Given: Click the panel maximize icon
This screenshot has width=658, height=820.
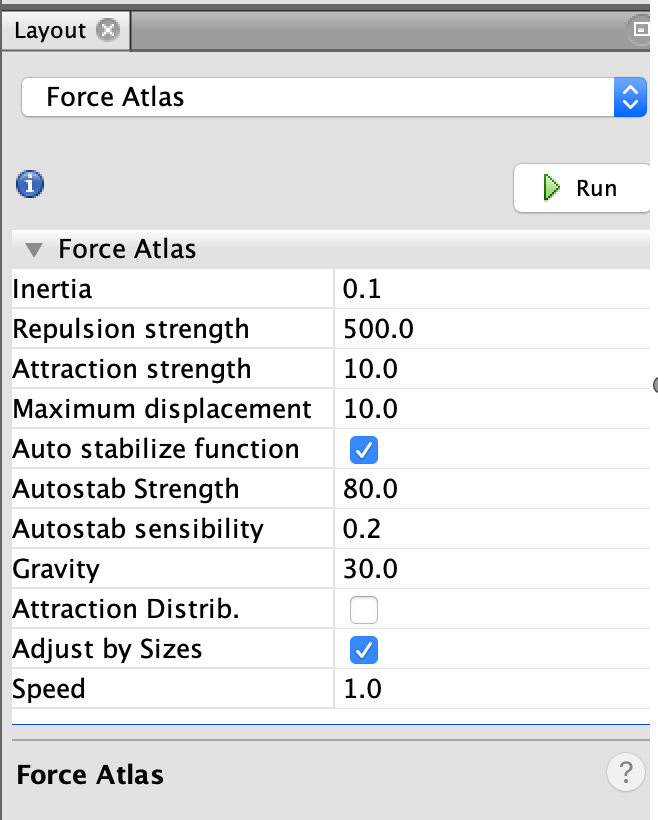Looking at the screenshot, I should pos(641,29).
